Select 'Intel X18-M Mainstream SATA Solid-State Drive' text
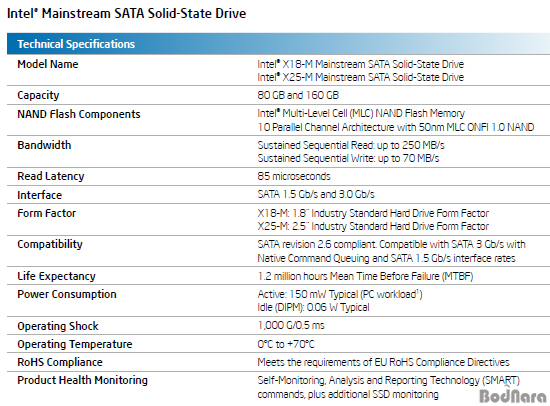Viewport: 550px width, 406px height. point(361,64)
